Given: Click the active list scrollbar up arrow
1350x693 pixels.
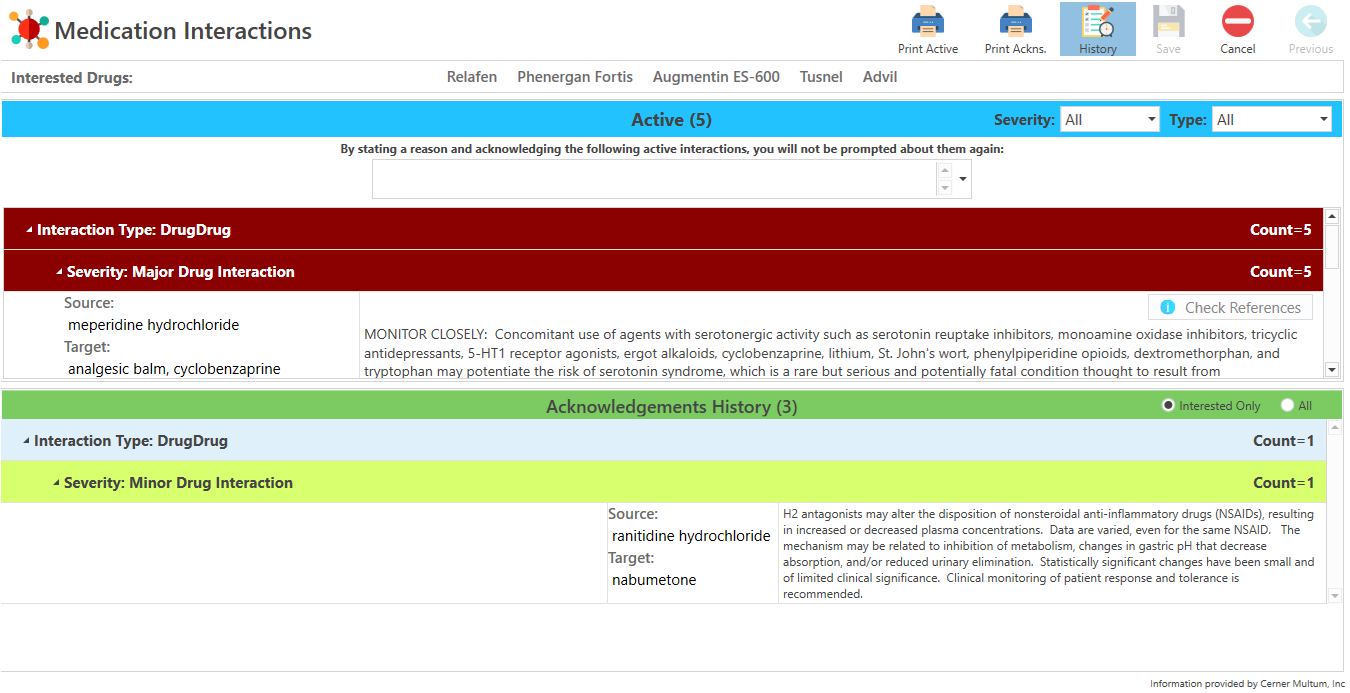Looking at the screenshot, I should [x=1331, y=215].
